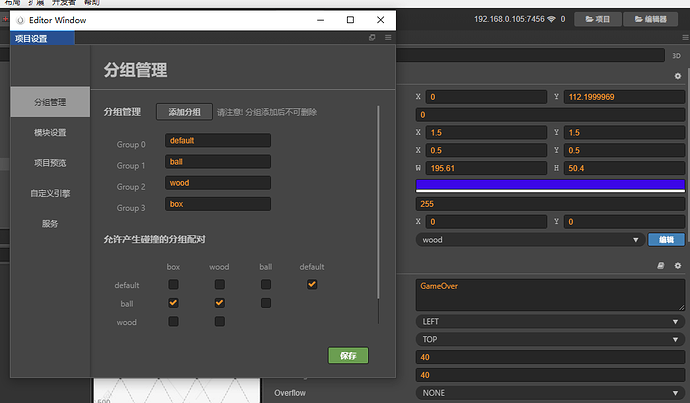Click the rotation field showing 0
This screenshot has width=690, height=403.
550,115
